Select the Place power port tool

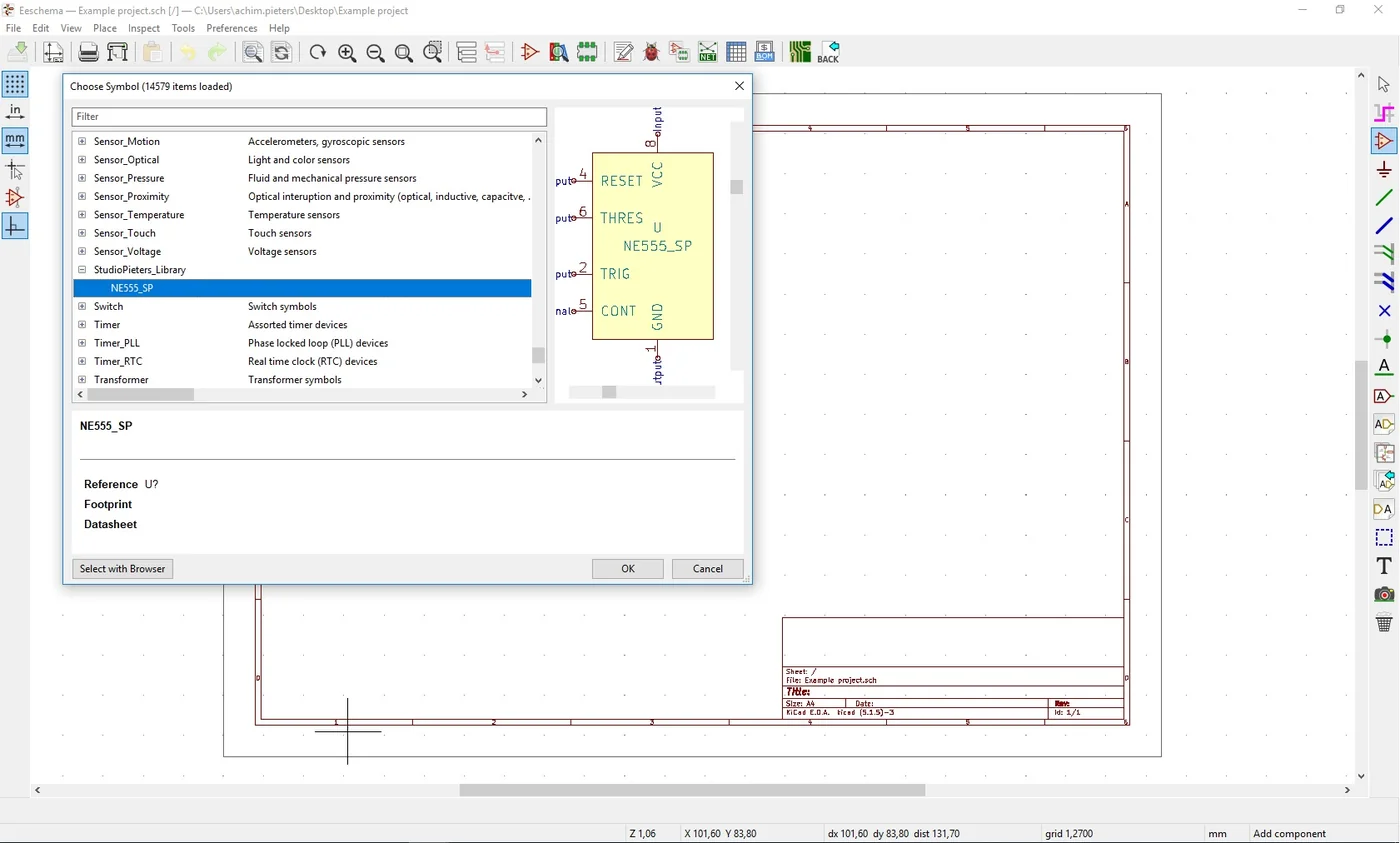tap(1384, 169)
